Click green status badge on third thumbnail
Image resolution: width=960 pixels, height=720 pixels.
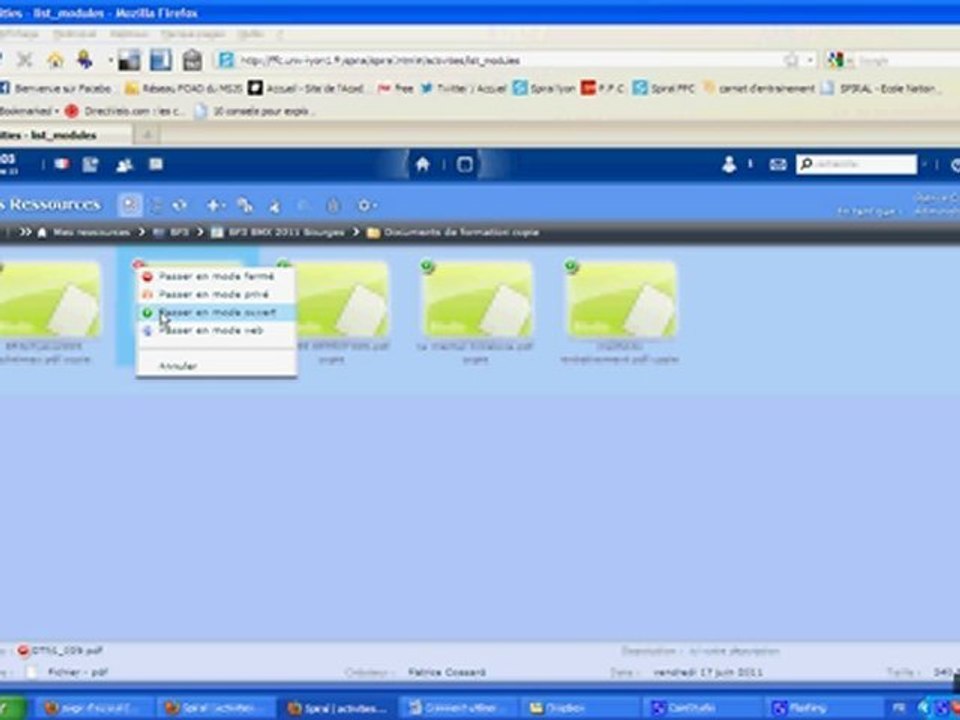[283, 264]
